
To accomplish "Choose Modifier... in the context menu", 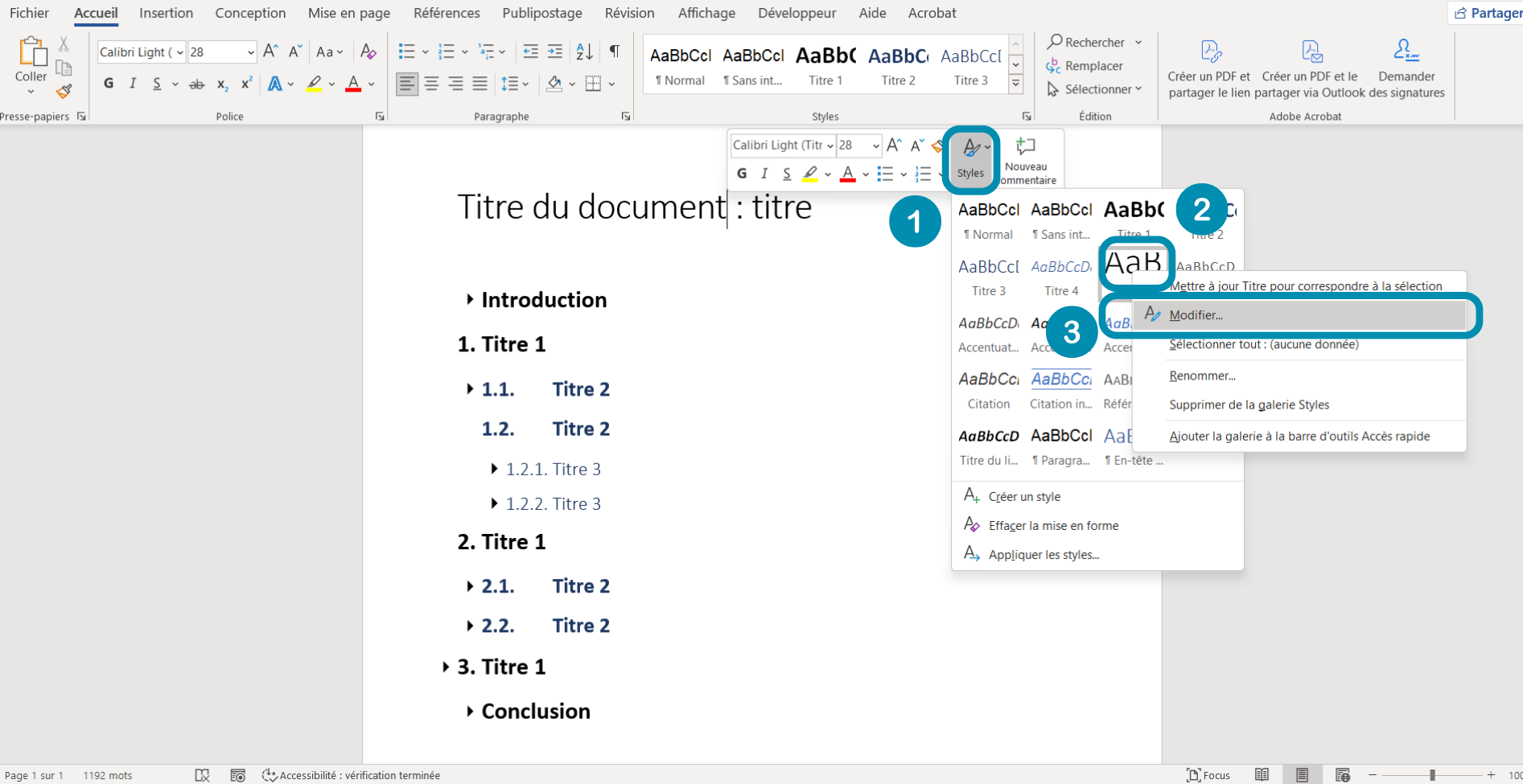I will coord(1196,315).
